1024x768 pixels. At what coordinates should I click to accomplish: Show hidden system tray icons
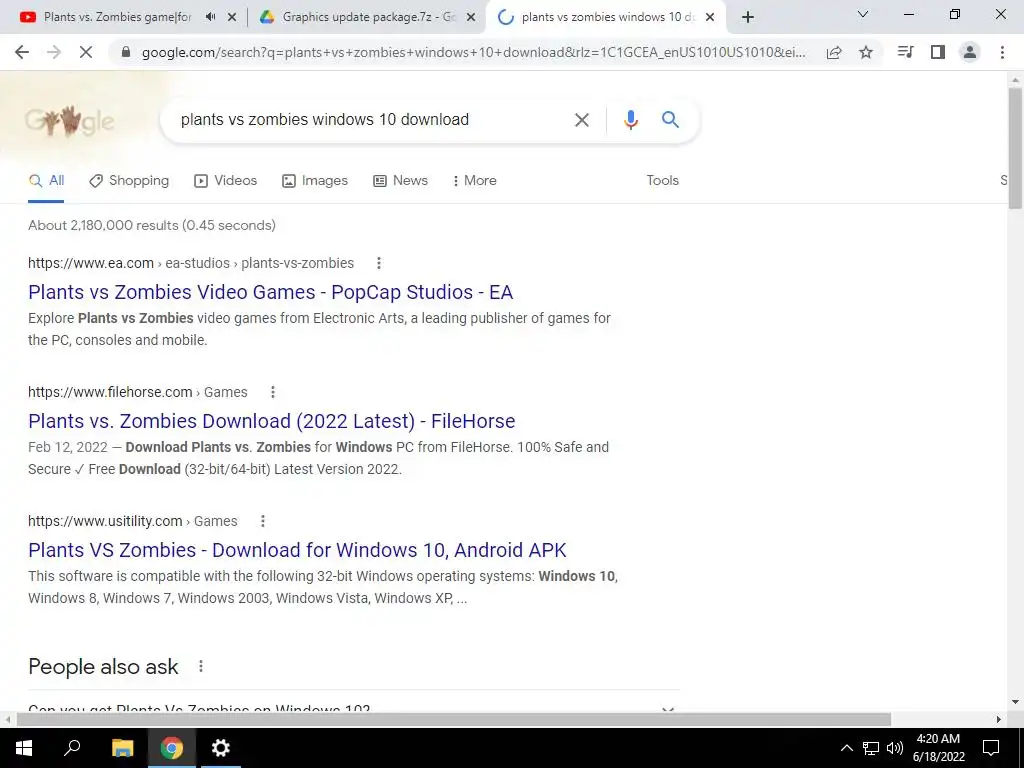(846, 748)
